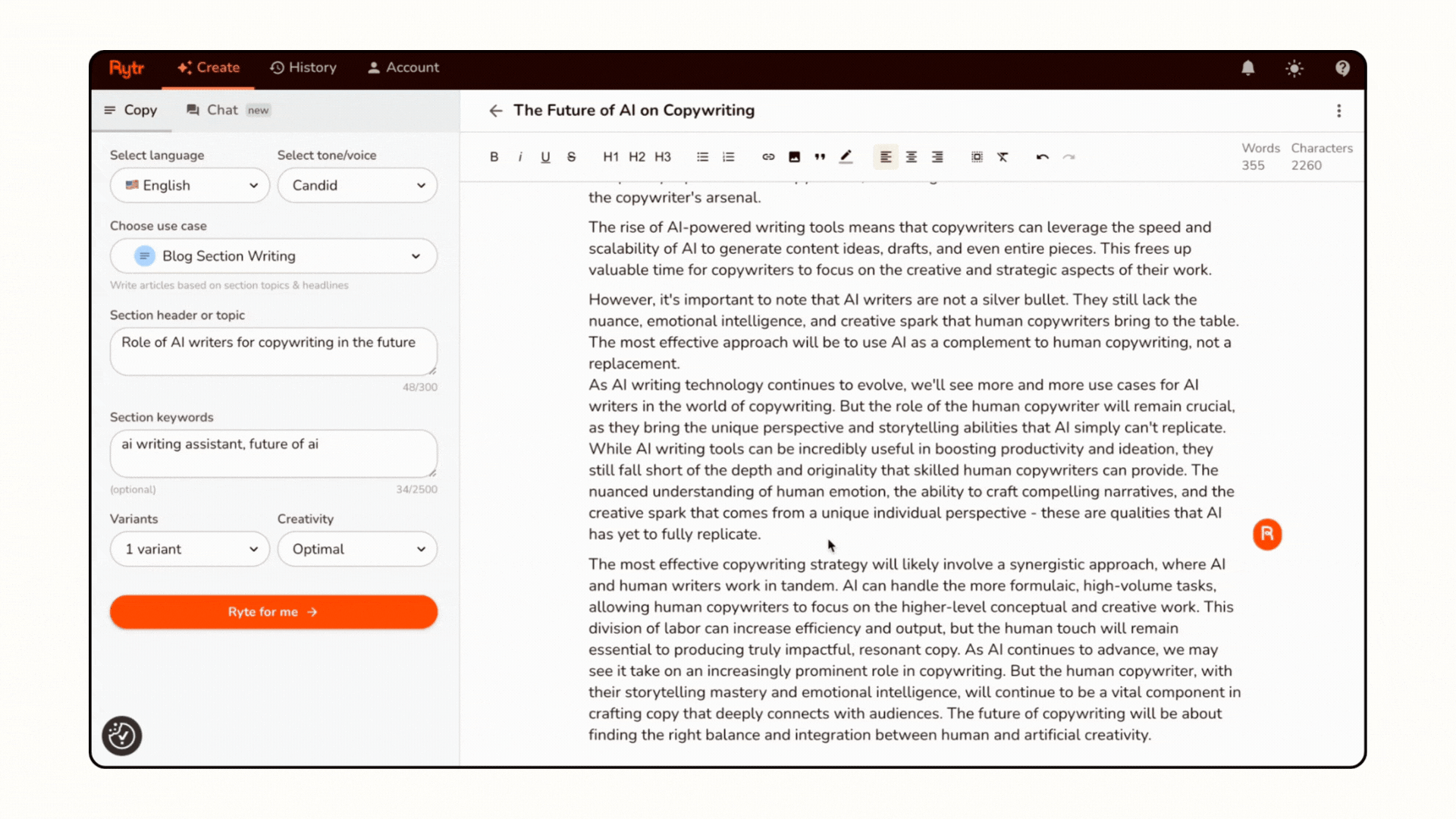
Task: Click the clear formatting icon
Action: pyautogui.click(x=1003, y=157)
